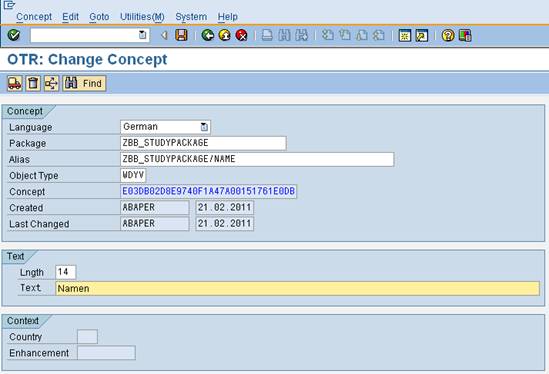The height and width of the screenshot is (374, 549).
Task: Click the Created date 21.02.2011
Action: pos(224,207)
